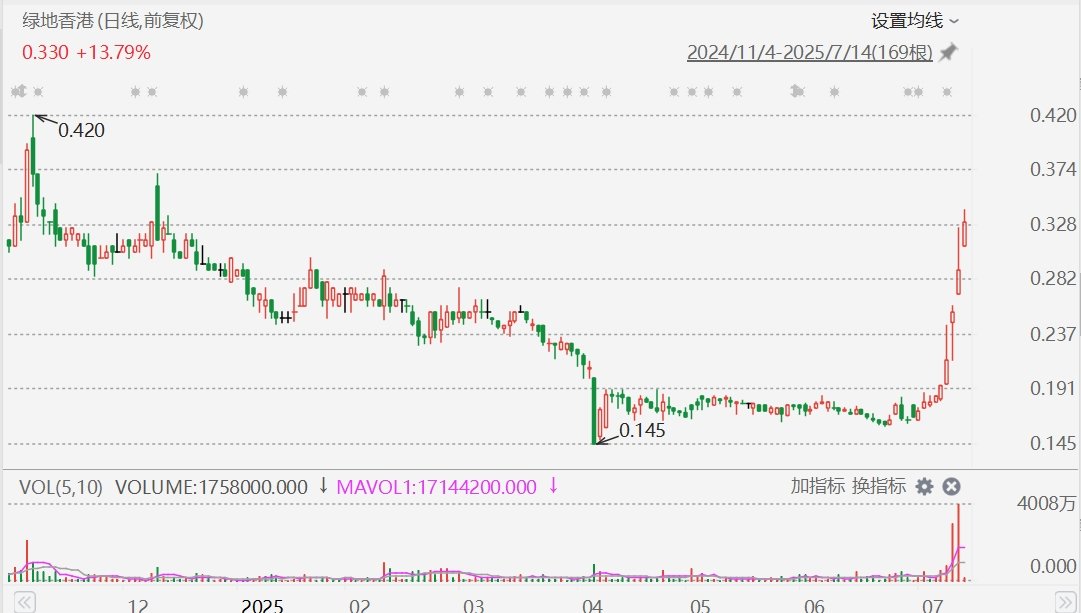Click the 02 month label on the time axis

click(359, 606)
